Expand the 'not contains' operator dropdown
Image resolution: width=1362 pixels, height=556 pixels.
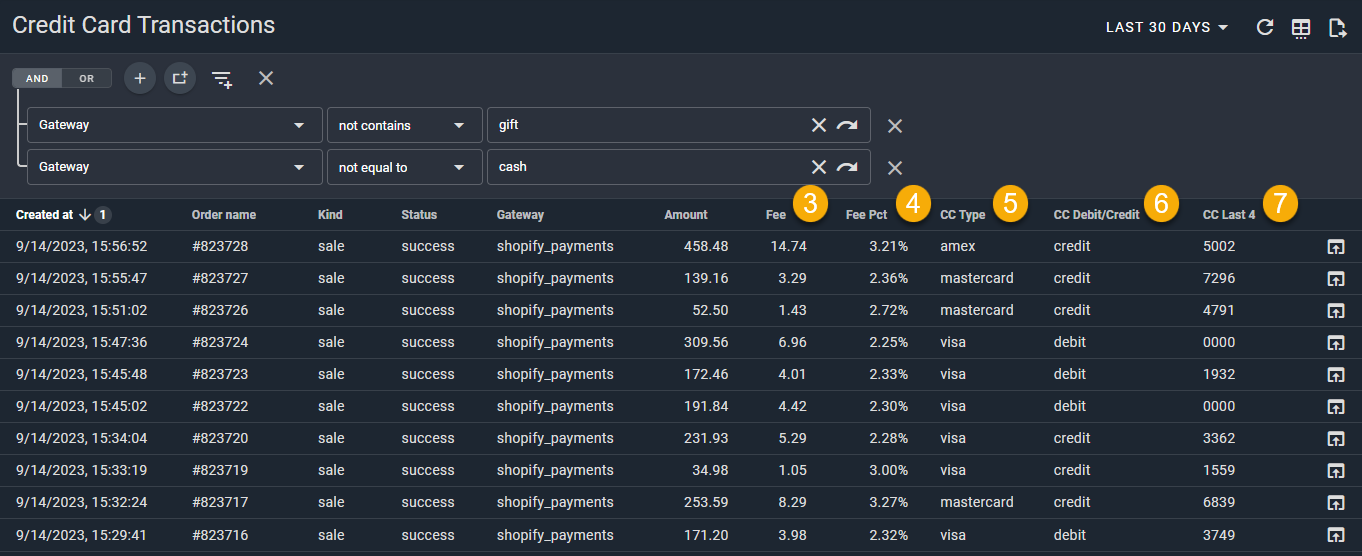tap(403, 125)
